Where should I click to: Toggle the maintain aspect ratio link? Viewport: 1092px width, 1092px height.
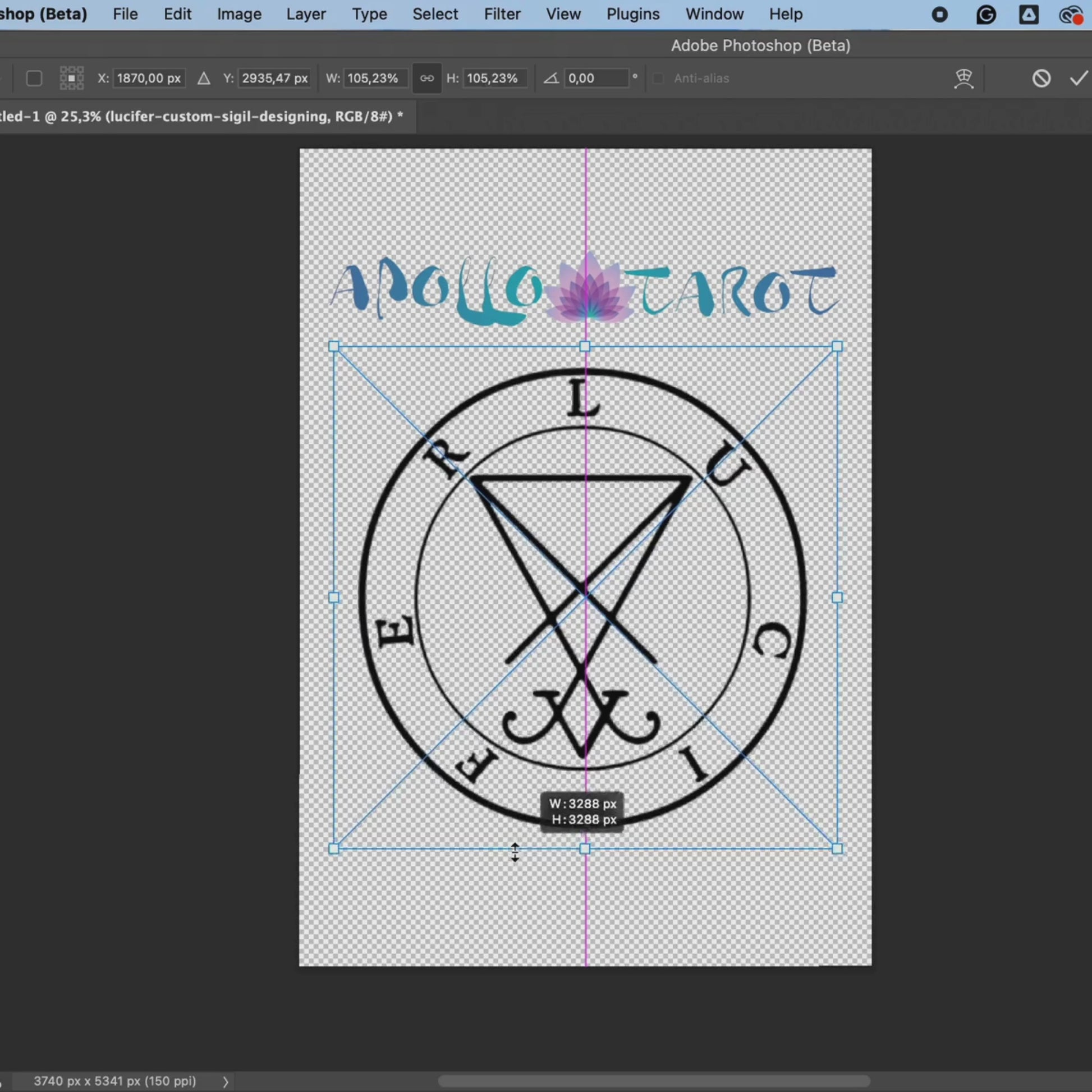pos(426,78)
